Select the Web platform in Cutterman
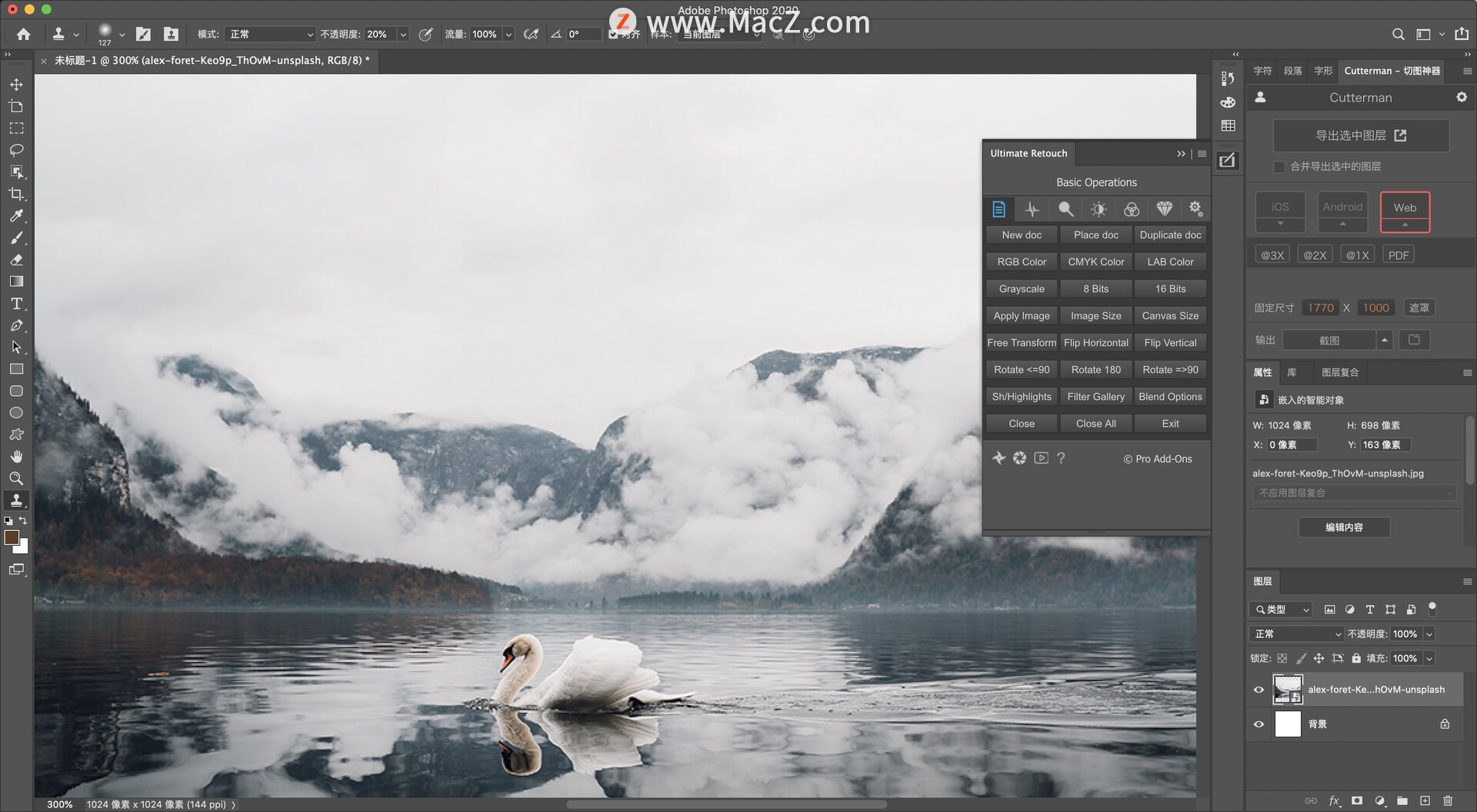The width and height of the screenshot is (1477, 812). point(1405,211)
